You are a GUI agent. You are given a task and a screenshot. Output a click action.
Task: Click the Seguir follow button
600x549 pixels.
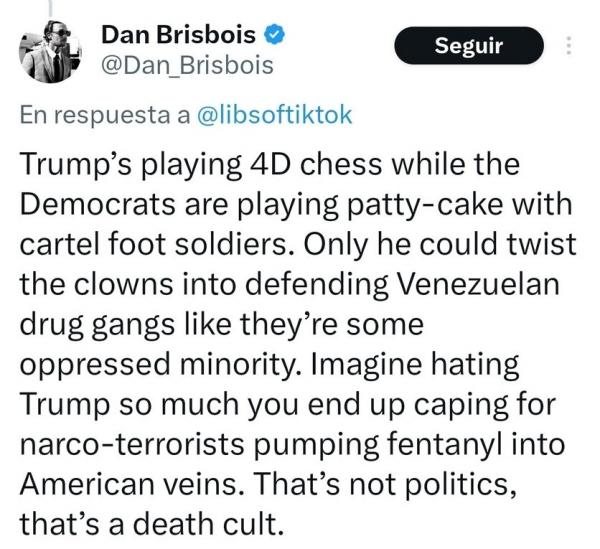pos(469,46)
